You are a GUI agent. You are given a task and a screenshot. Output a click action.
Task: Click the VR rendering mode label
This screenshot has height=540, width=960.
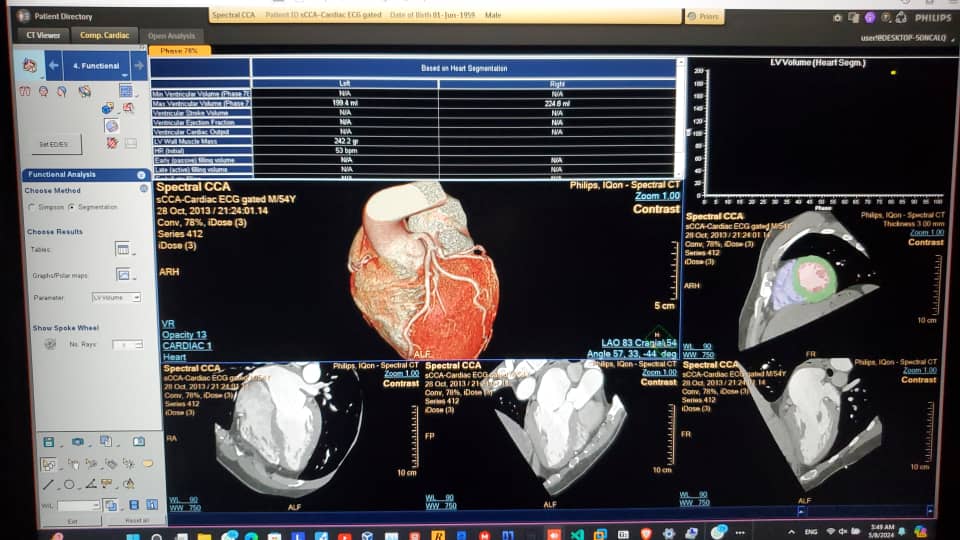(x=168, y=324)
